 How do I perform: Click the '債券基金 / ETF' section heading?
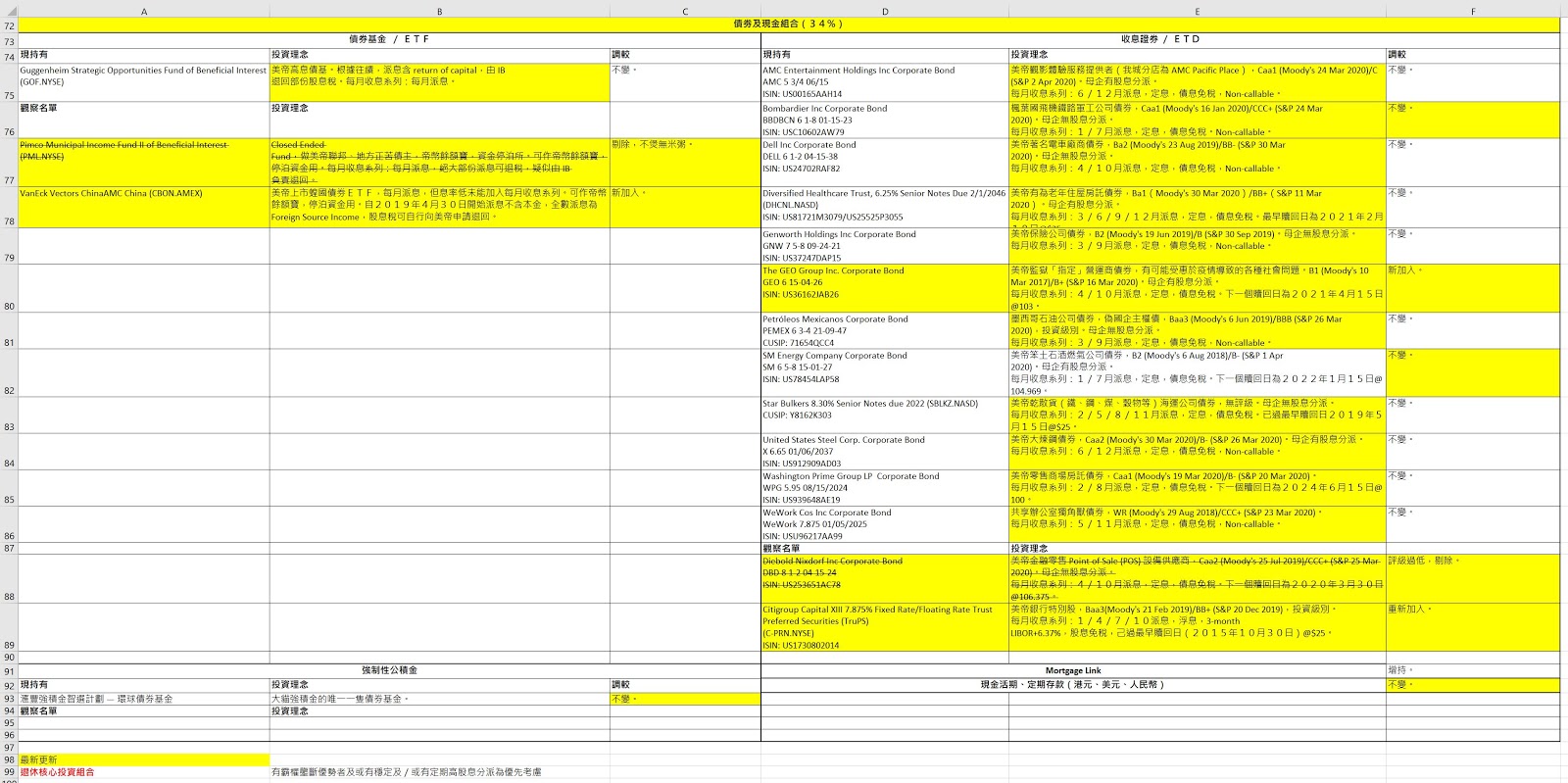point(389,39)
